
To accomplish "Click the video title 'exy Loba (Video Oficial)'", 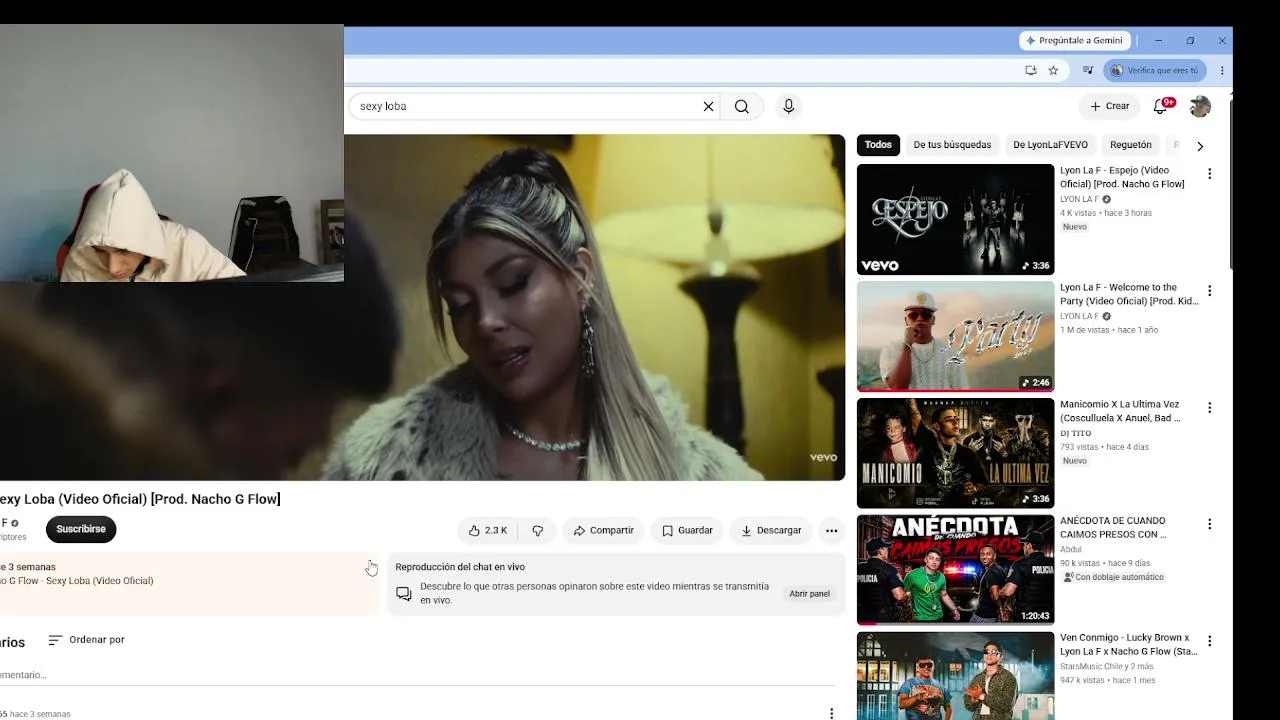I will (x=140, y=499).
